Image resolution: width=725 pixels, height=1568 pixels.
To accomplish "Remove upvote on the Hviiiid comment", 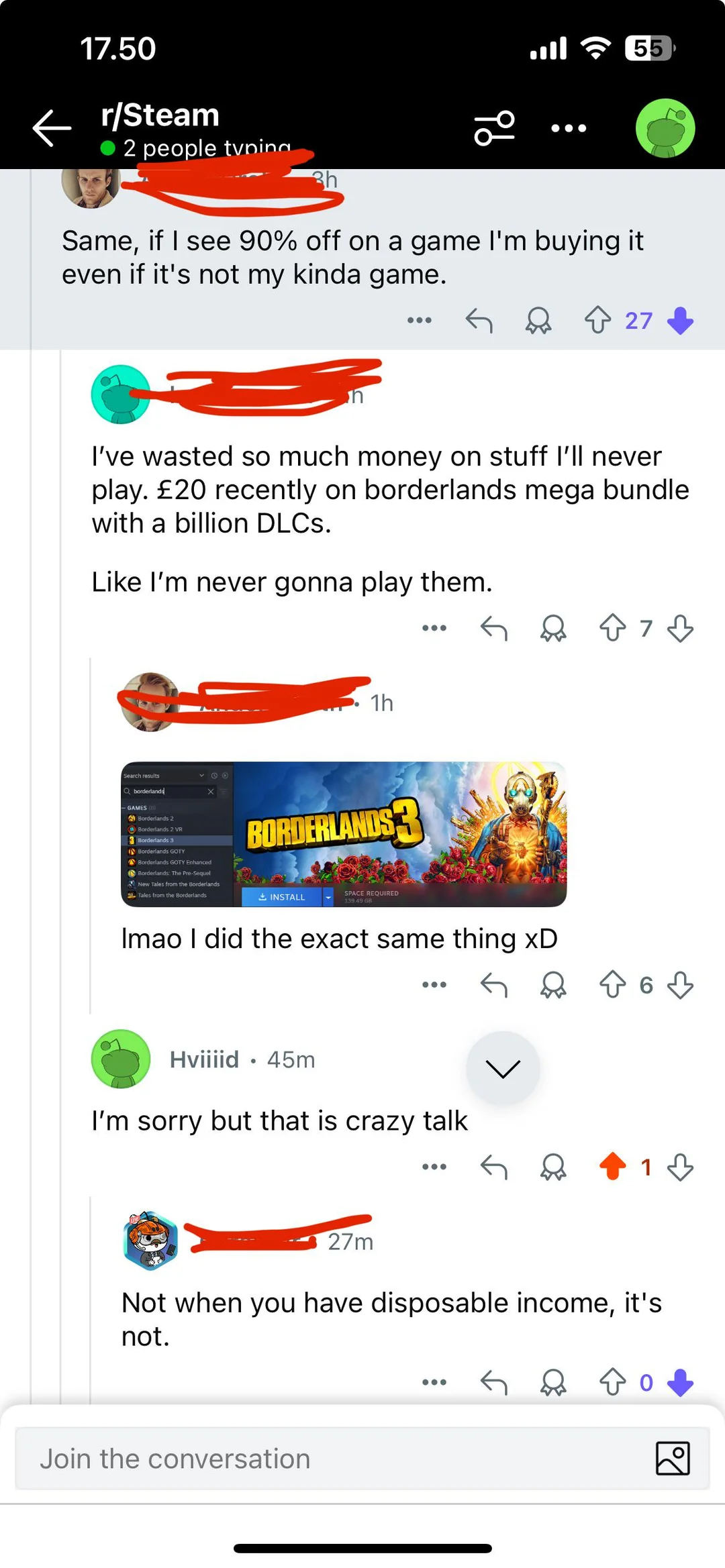I will (612, 1167).
